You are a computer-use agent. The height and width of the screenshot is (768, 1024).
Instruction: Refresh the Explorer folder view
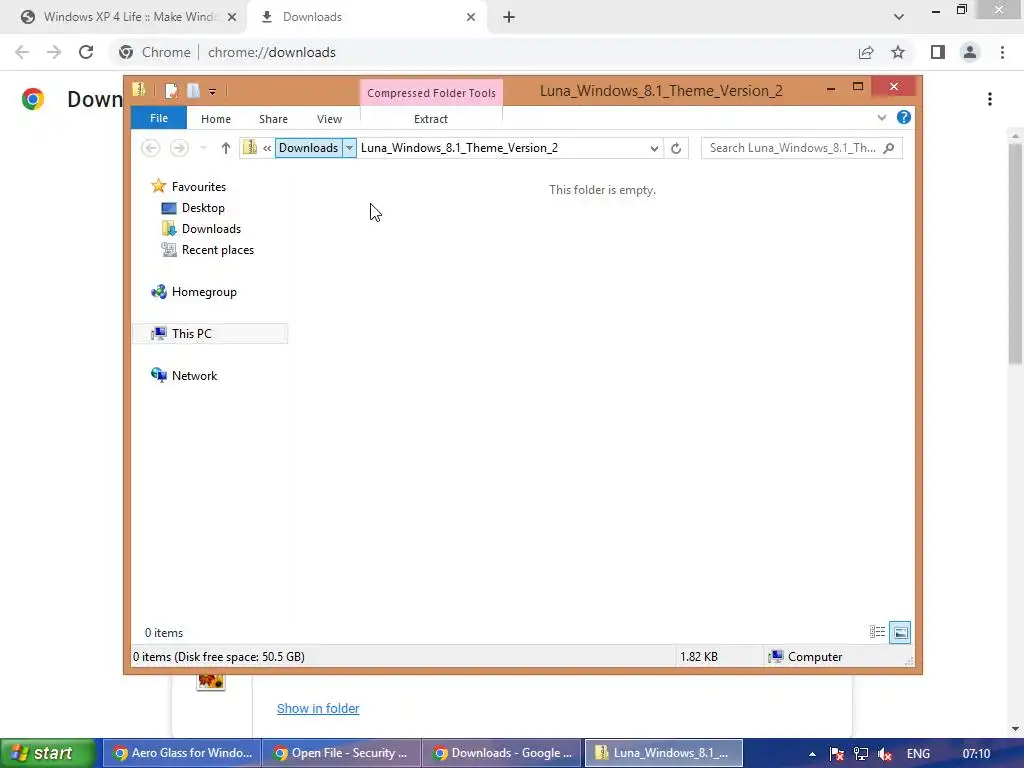[676, 148]
